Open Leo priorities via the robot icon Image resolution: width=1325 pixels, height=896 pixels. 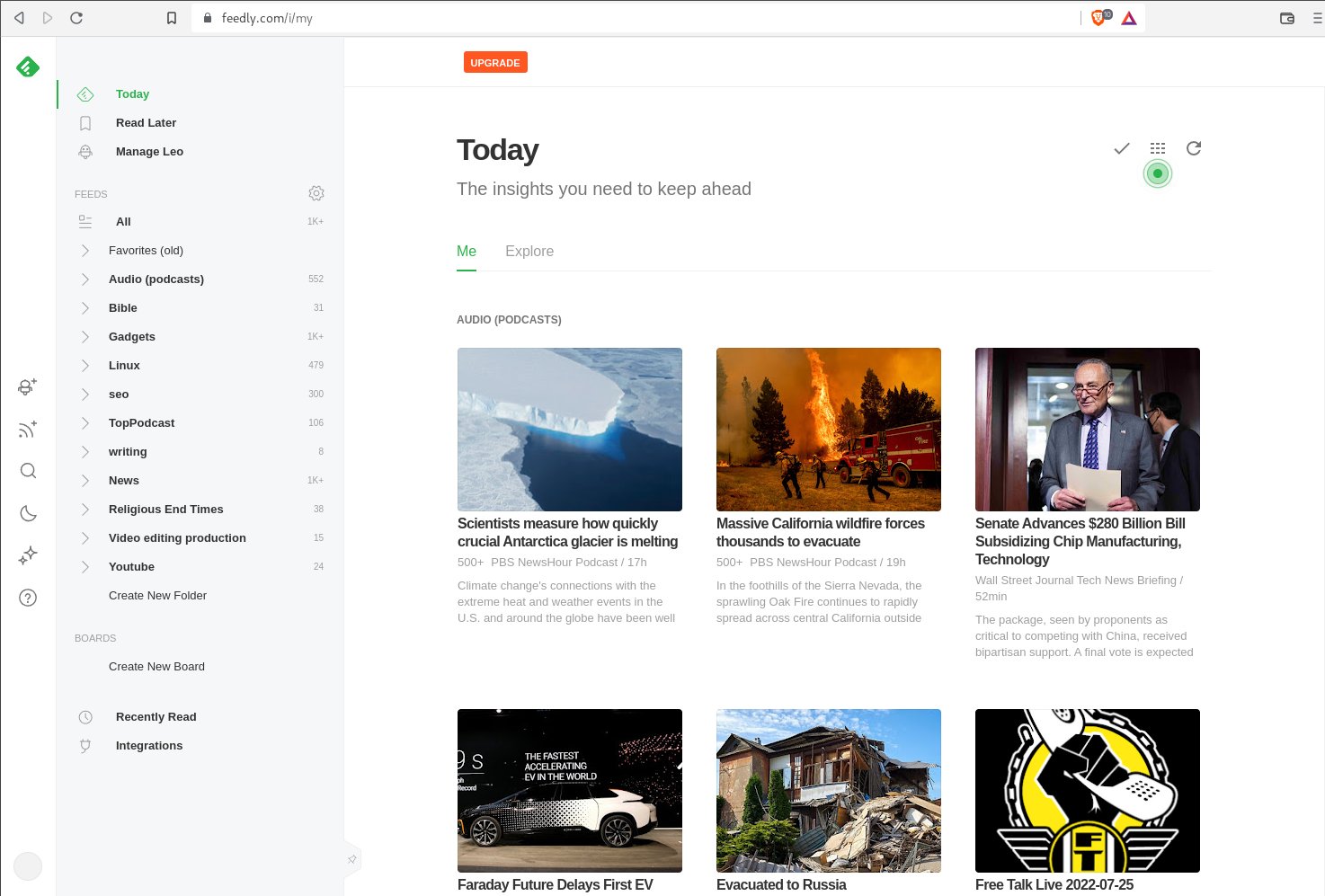(27, 386)
